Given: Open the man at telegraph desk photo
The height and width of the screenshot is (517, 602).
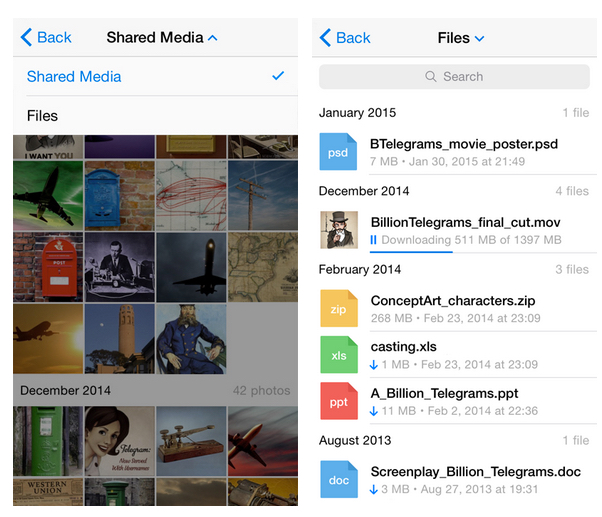Looking at the screenshot, I should click(x=120, y=267).
